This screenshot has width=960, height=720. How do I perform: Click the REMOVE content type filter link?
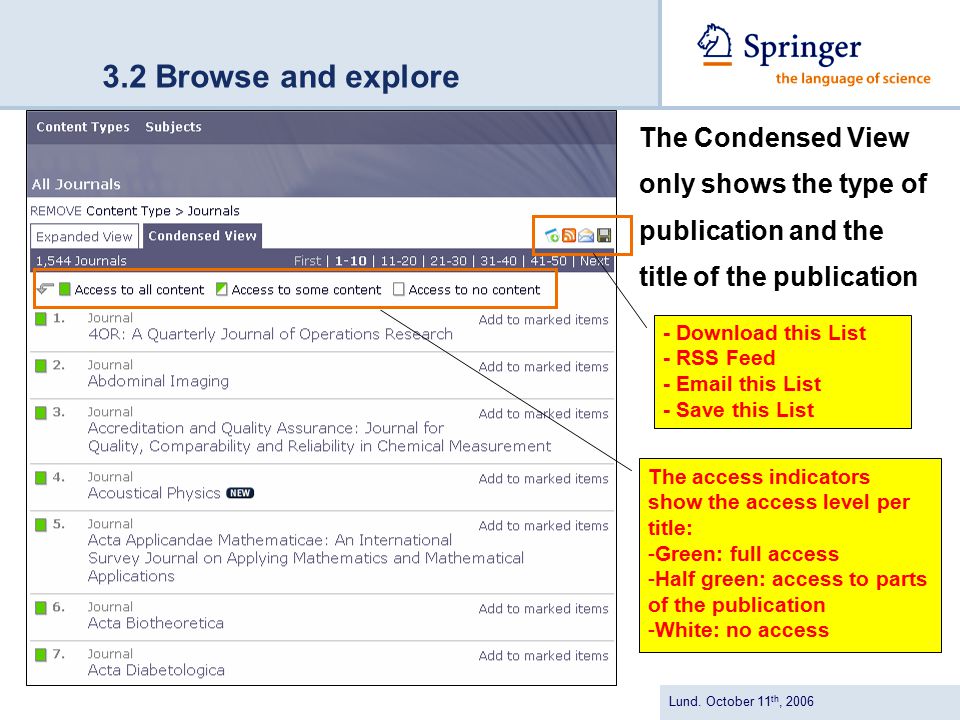(56, 211)
